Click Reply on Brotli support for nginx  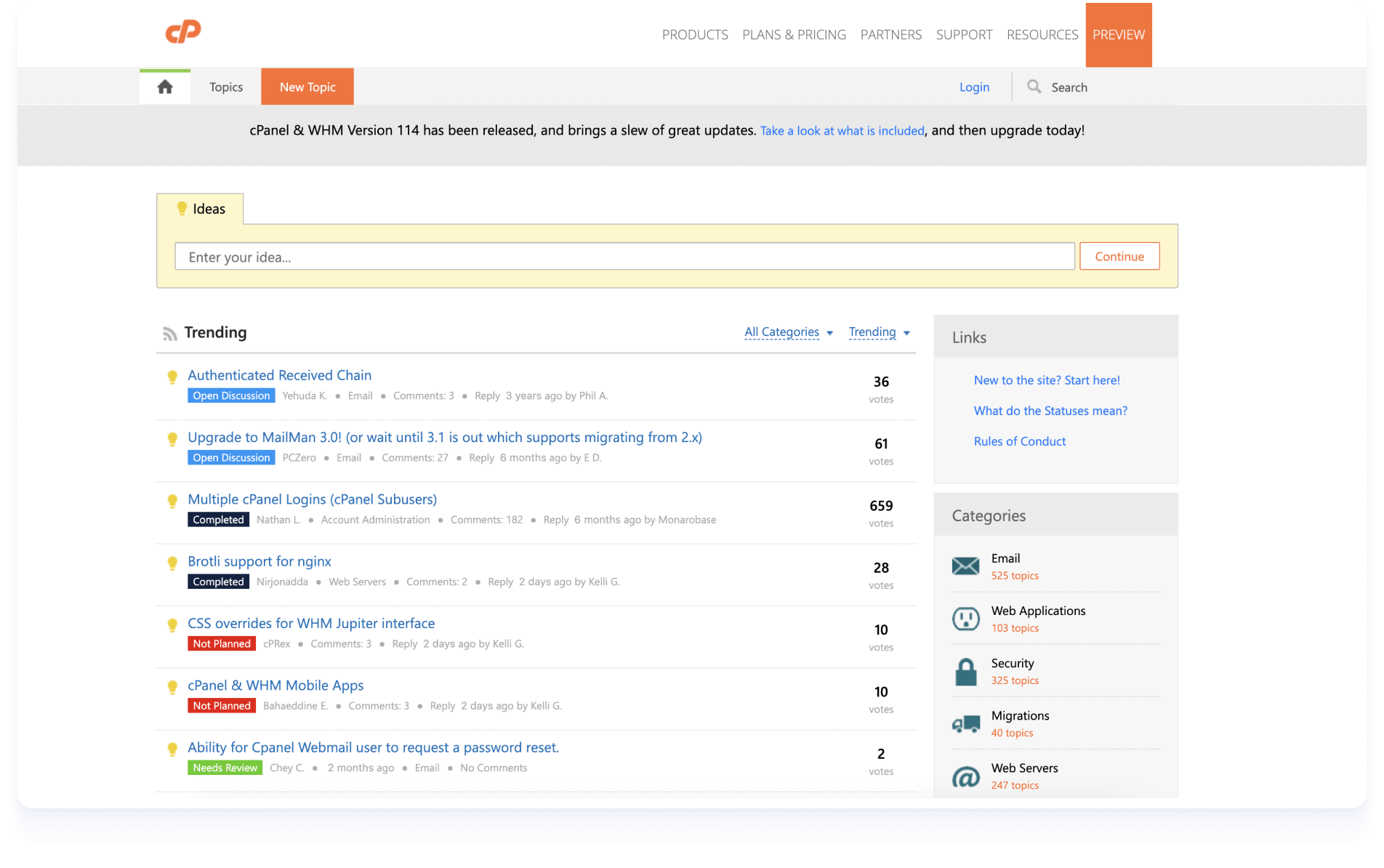tap(500, 582)
